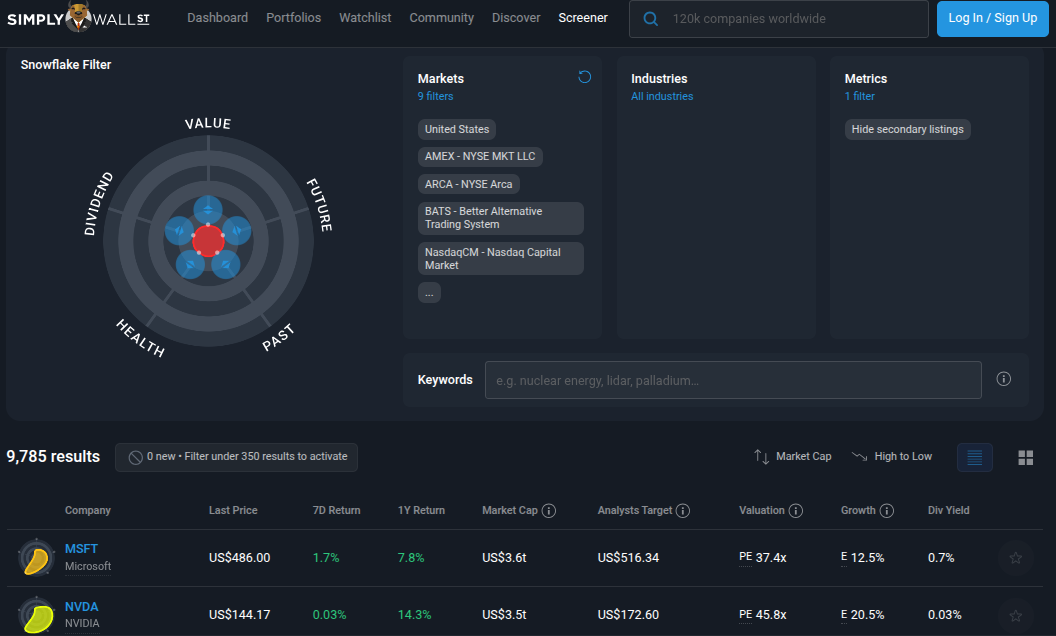The image size is (1056, 636).
Task: Open the Dashboard nav item
Action: coord(218,18)
